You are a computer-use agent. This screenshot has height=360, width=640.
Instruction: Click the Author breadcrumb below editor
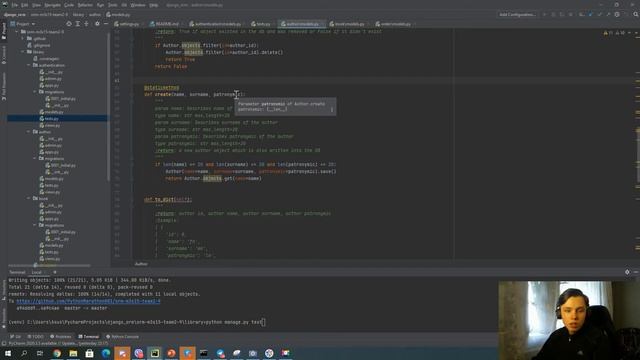(x=141, y=264)
